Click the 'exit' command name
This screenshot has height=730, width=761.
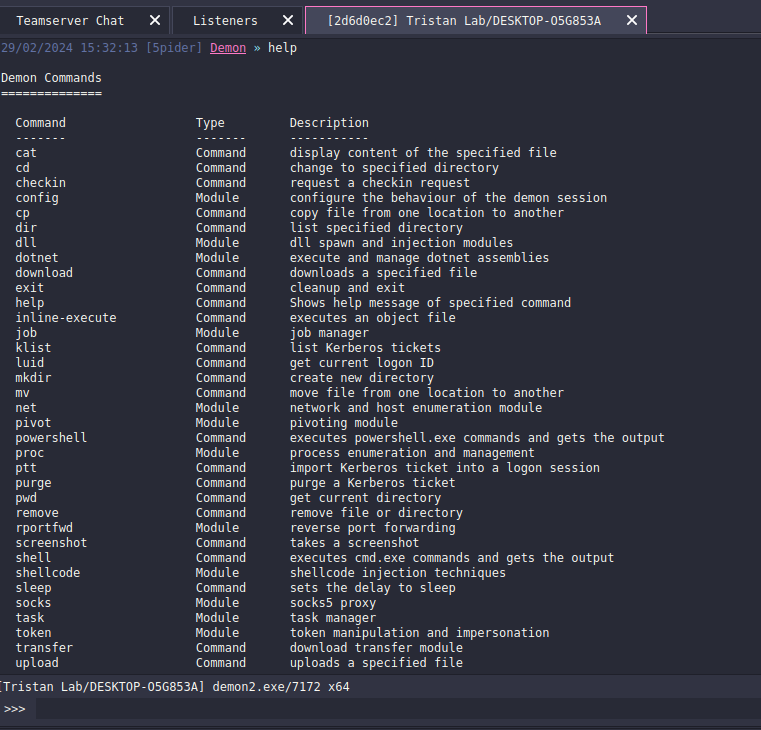pyautogui.click(x=30, y=288)
